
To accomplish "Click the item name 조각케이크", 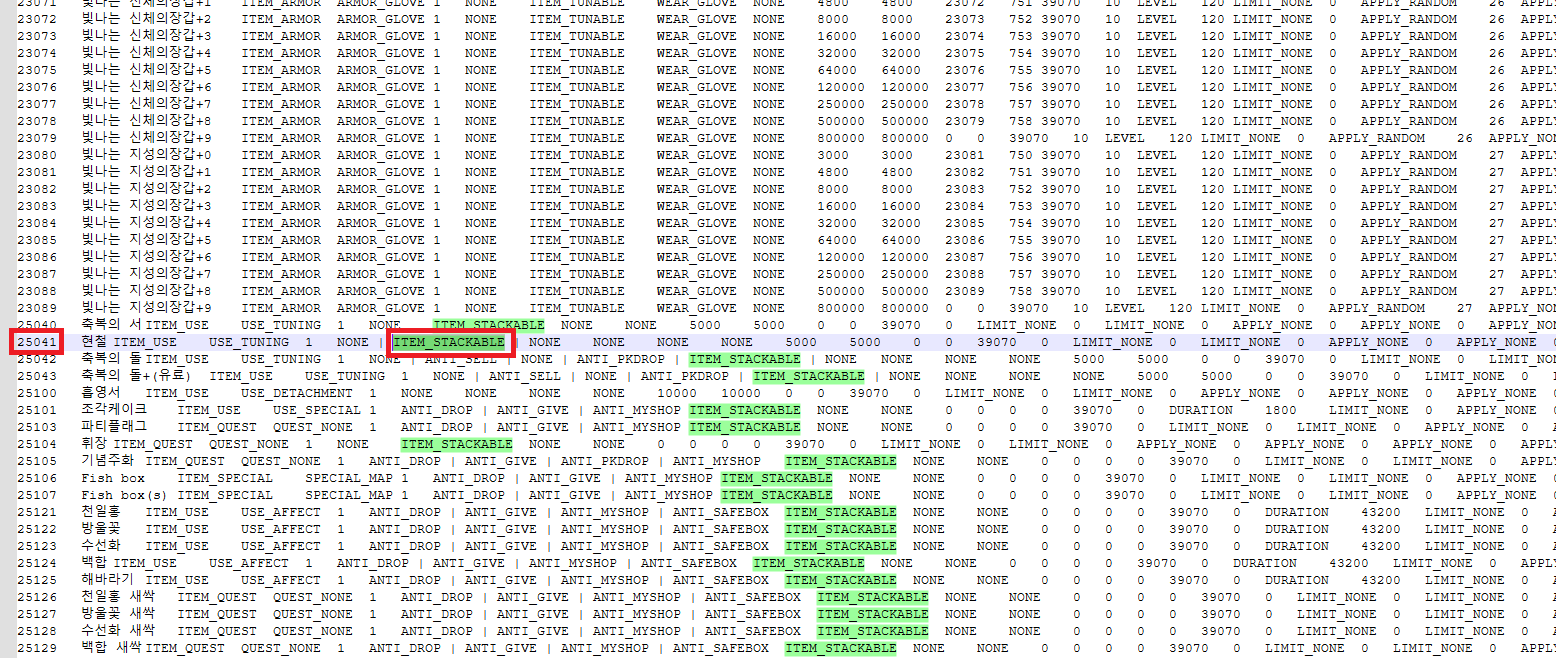I will click(114, 410).
